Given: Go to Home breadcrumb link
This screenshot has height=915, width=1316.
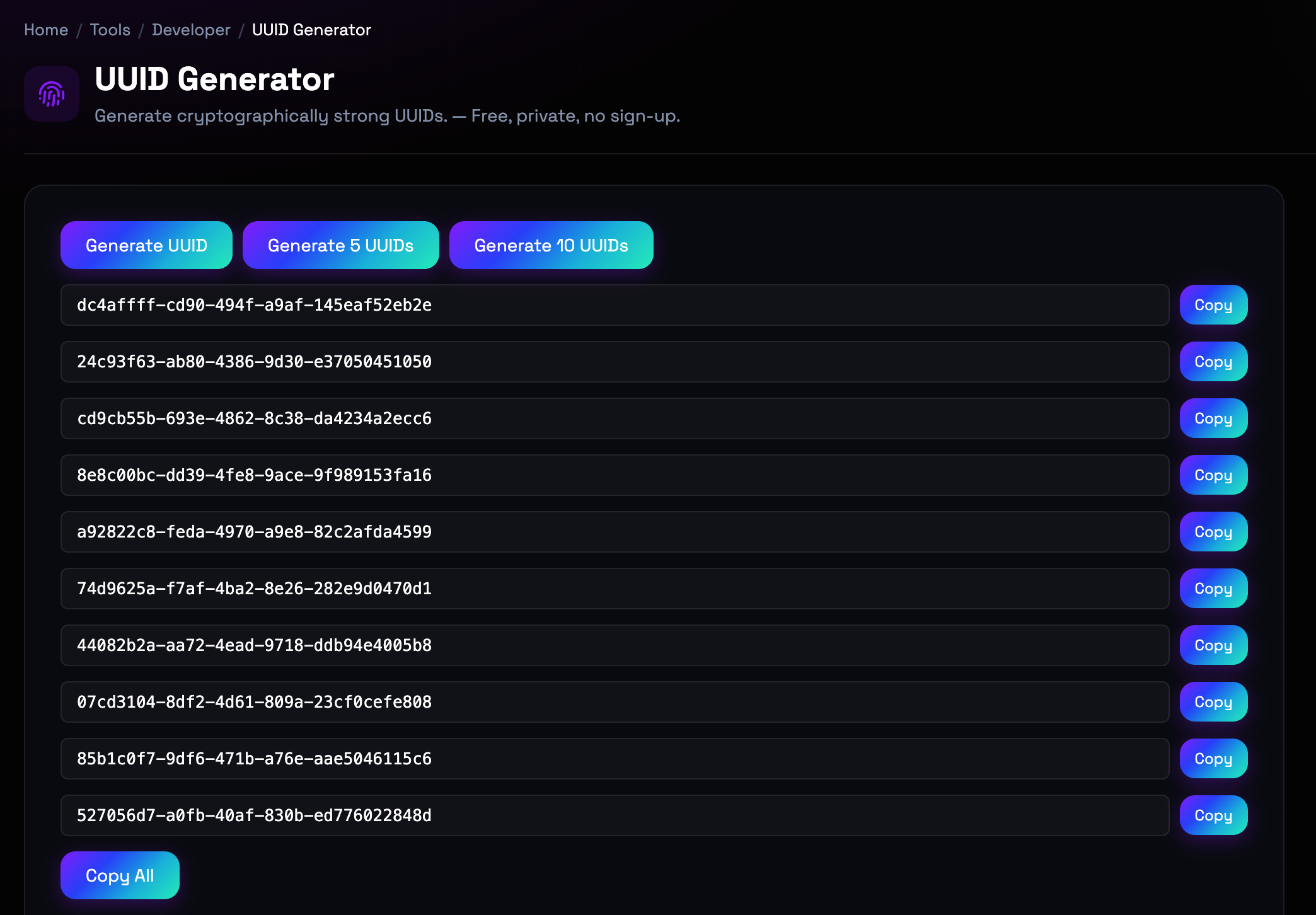Looking at the screenshot, I should coord(46,30).
